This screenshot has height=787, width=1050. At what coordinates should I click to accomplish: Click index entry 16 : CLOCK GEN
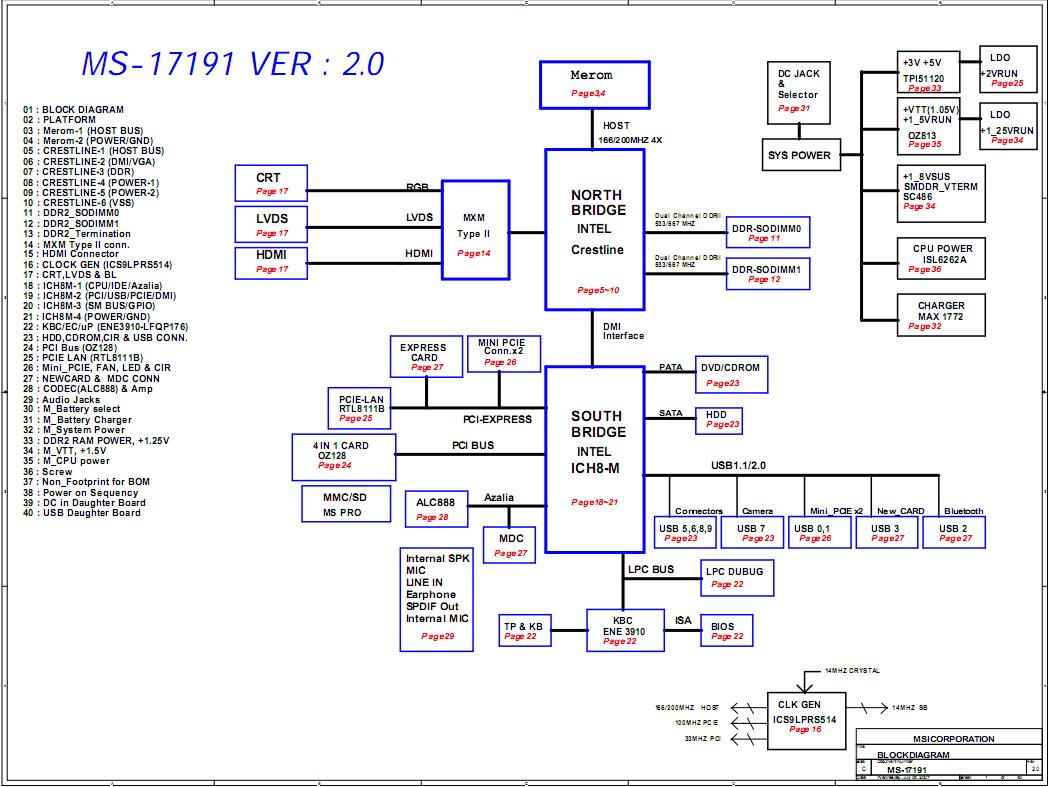98,265
